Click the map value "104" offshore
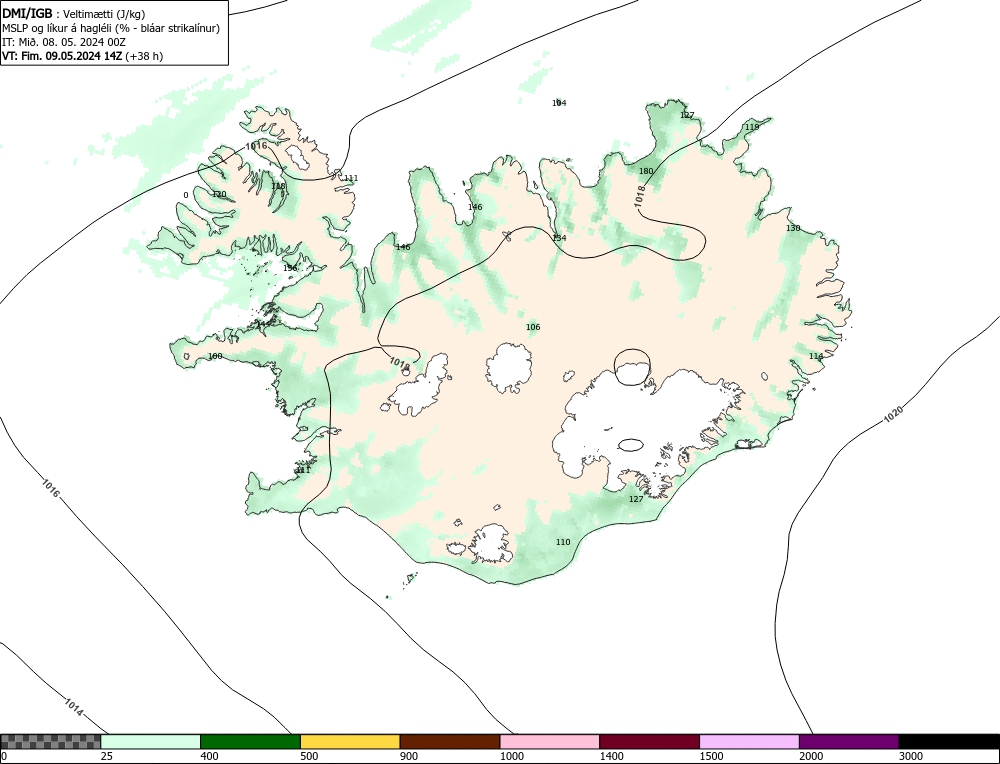This screenshot has height=764, width=1000. 559,103
